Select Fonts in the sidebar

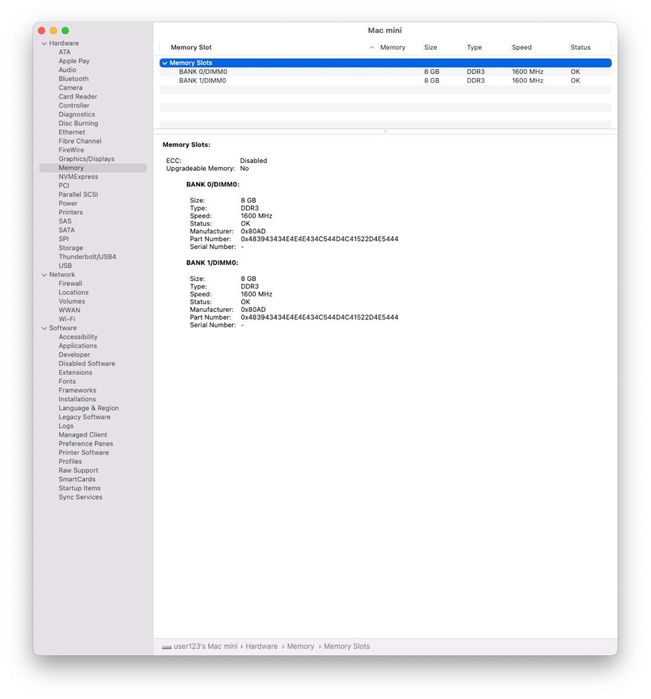click(x=67, y=382)
